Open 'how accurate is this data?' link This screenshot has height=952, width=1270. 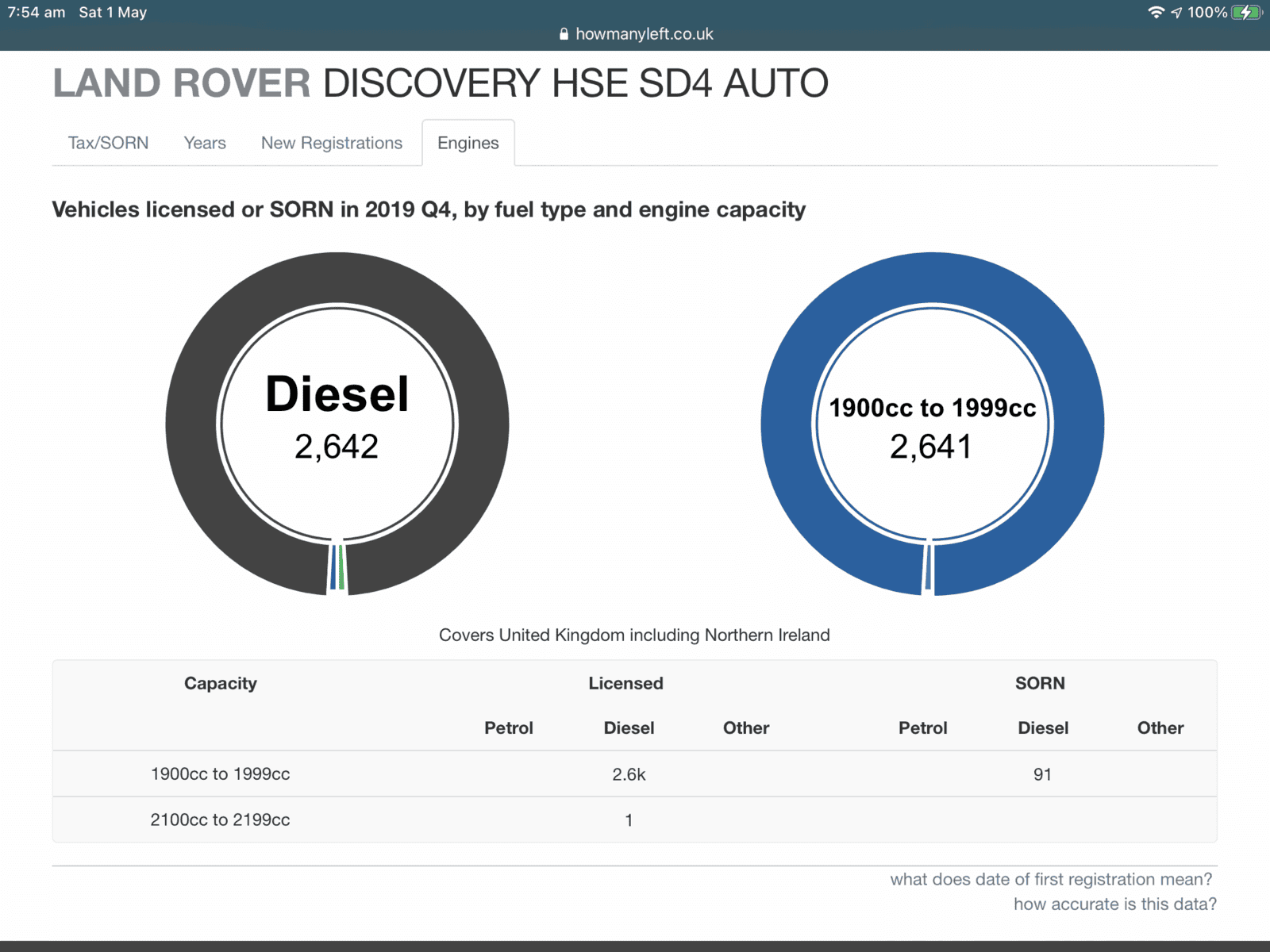(x=1115, y=904)
